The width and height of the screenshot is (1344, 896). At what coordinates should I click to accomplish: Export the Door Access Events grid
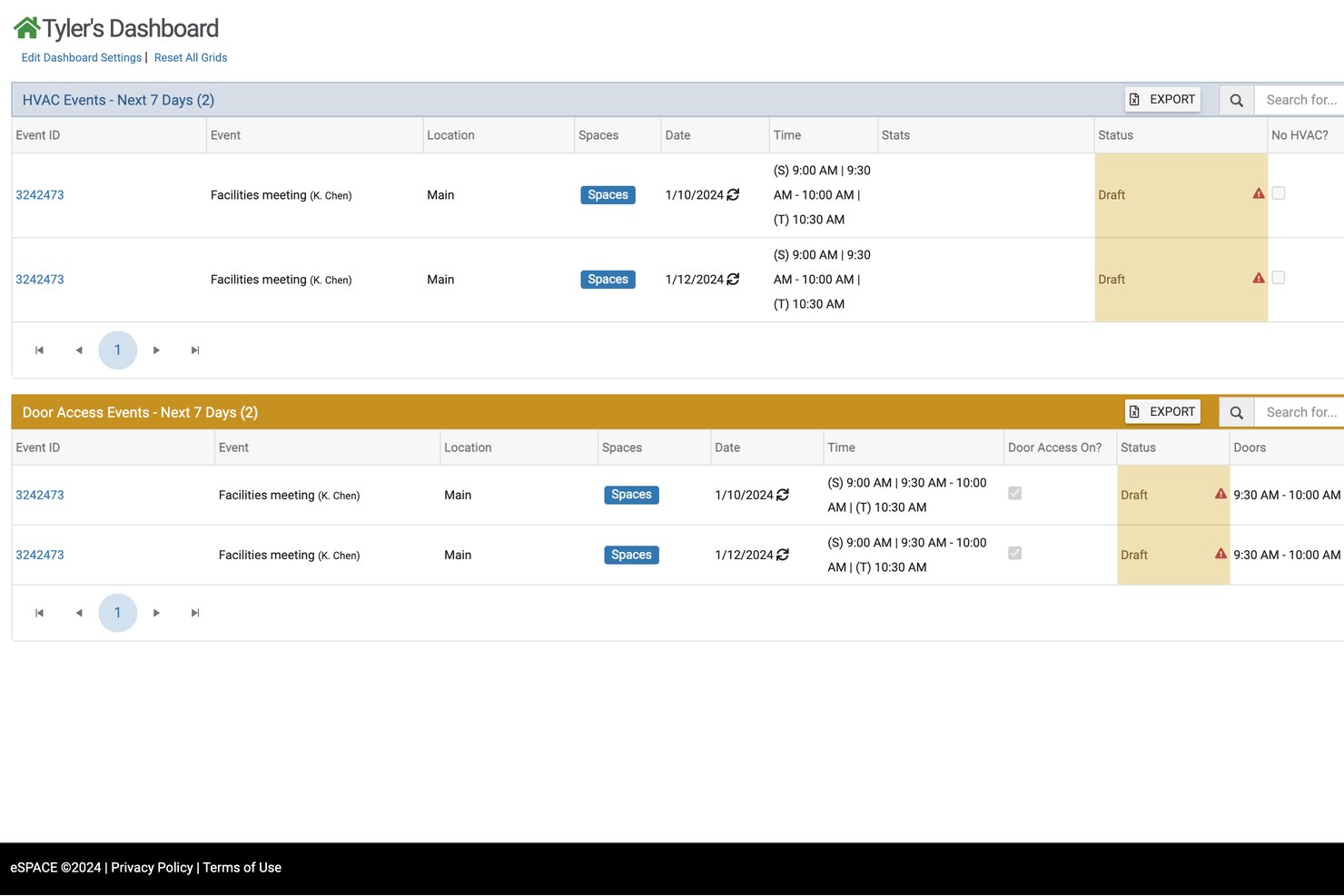click(1162, 412)
